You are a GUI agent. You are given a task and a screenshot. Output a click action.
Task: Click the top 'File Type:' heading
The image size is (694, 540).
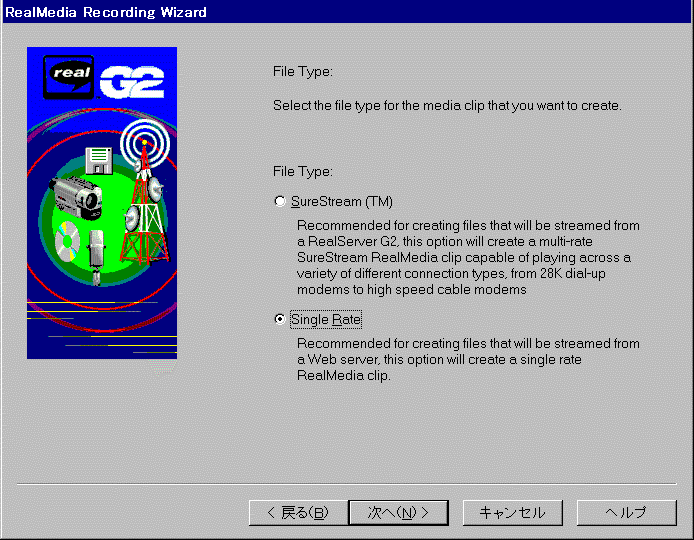pos(303,72)
